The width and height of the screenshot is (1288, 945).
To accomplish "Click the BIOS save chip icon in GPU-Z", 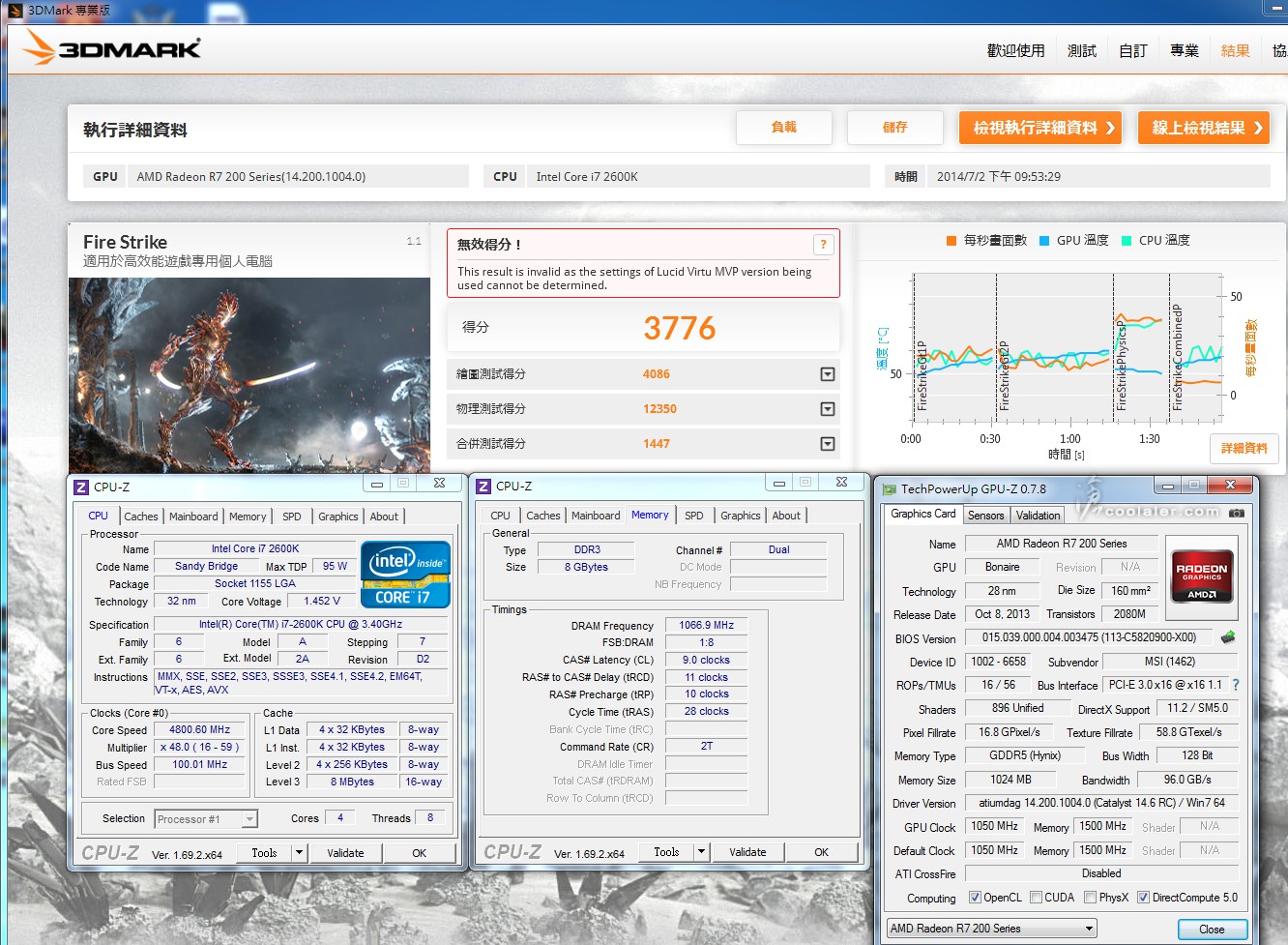I will tap(1228, 637).
